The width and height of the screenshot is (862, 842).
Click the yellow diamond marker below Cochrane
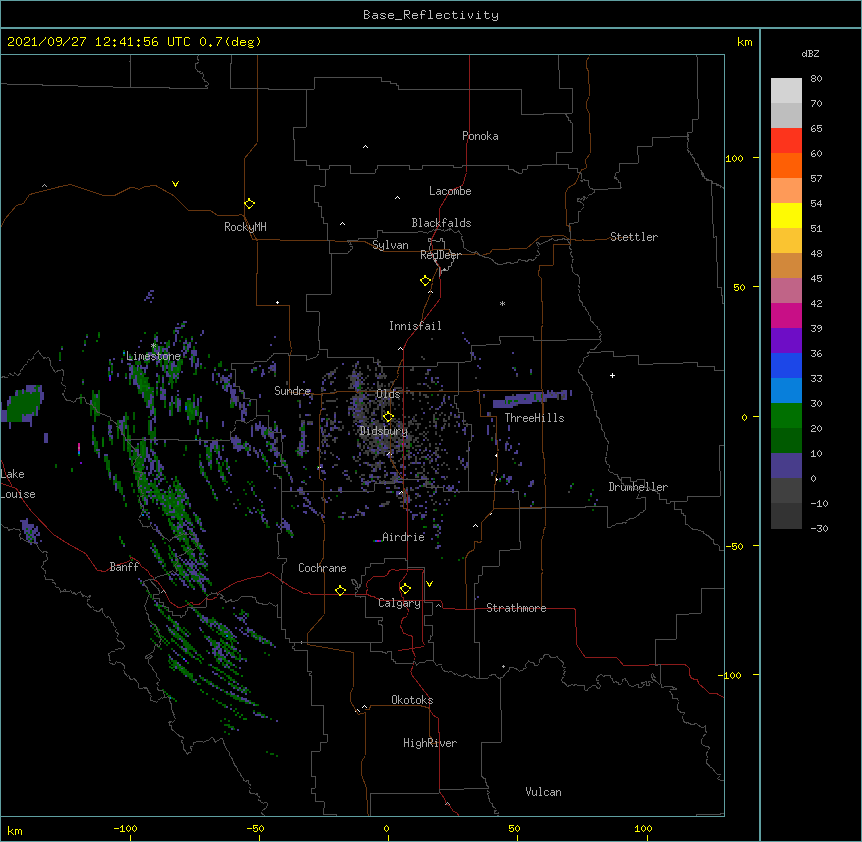click(340, 590)
